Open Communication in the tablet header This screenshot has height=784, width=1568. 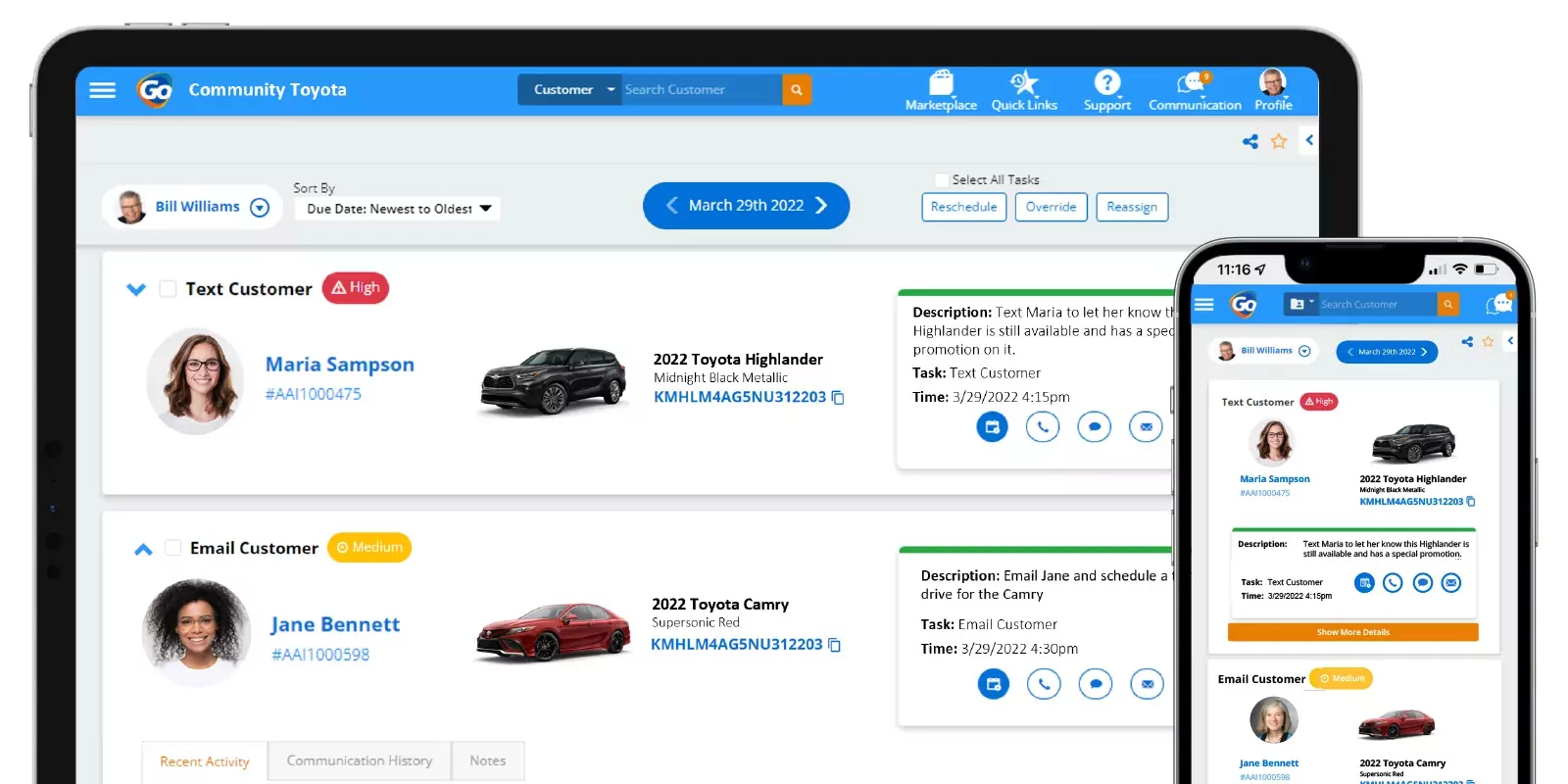[1195, 90]
